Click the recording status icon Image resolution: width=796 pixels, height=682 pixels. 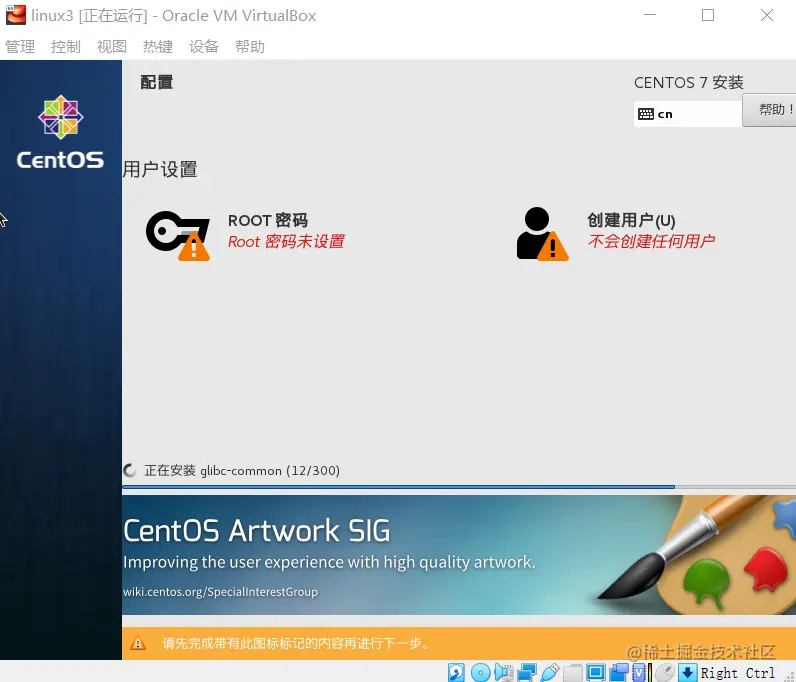tap(619, 672)
